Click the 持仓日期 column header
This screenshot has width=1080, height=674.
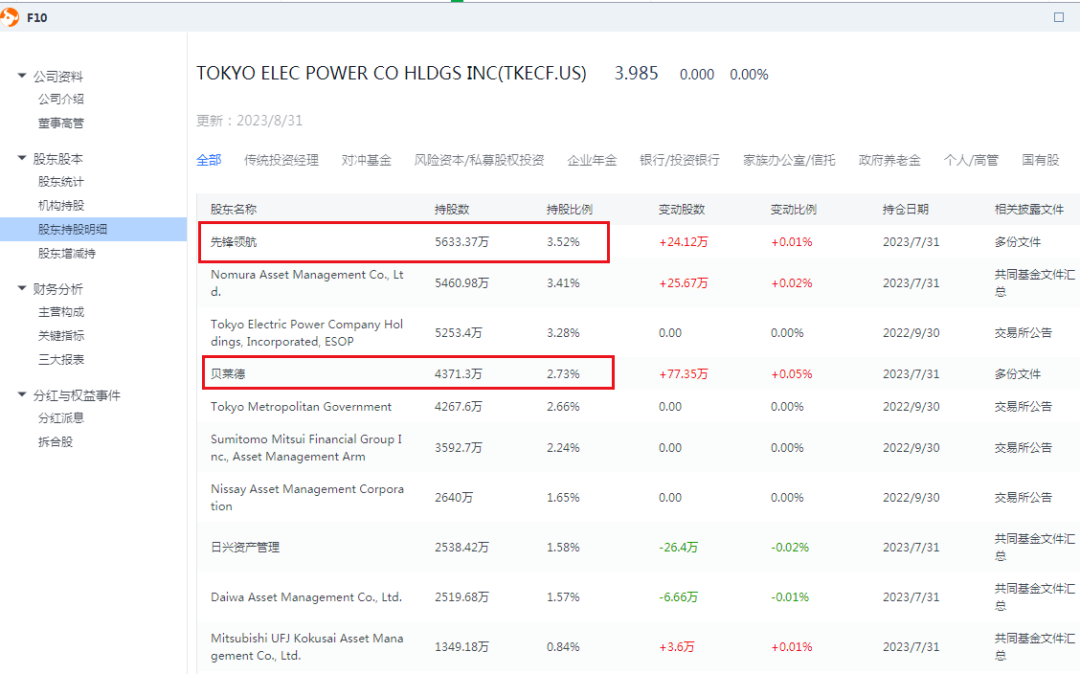(906, 209)
